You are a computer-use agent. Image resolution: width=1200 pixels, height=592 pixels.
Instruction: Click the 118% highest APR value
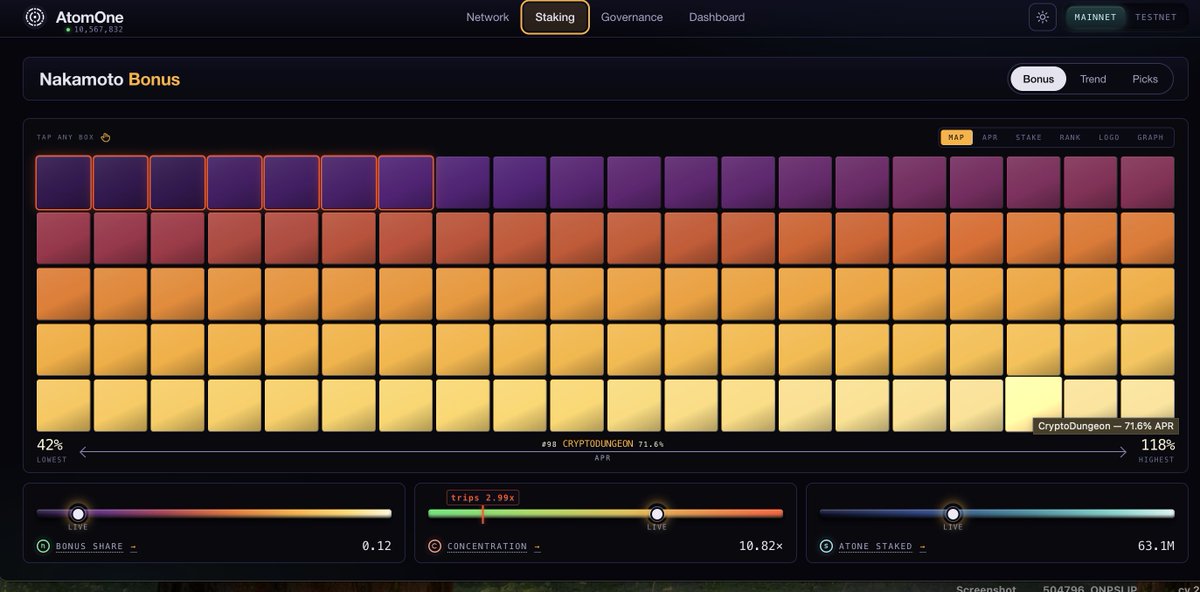pos(1158,444)
